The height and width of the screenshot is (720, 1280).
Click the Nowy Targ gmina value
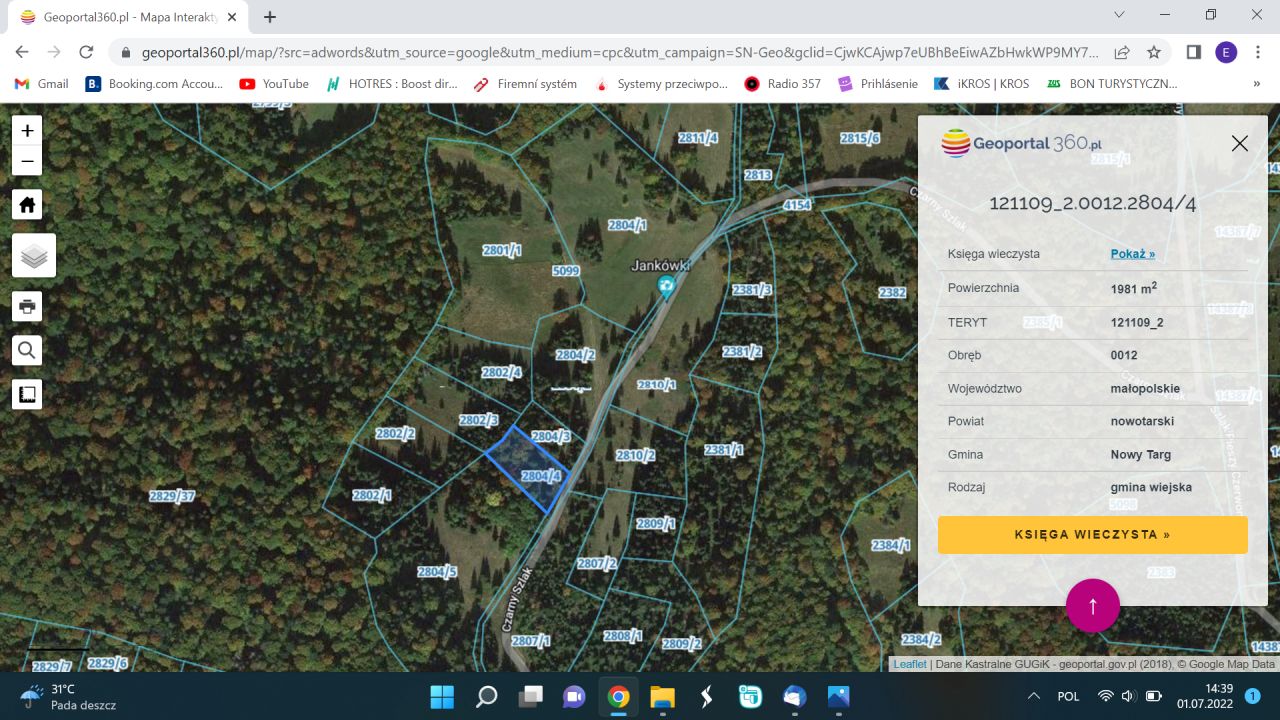pyautogui.click(x=1141, y=454)
